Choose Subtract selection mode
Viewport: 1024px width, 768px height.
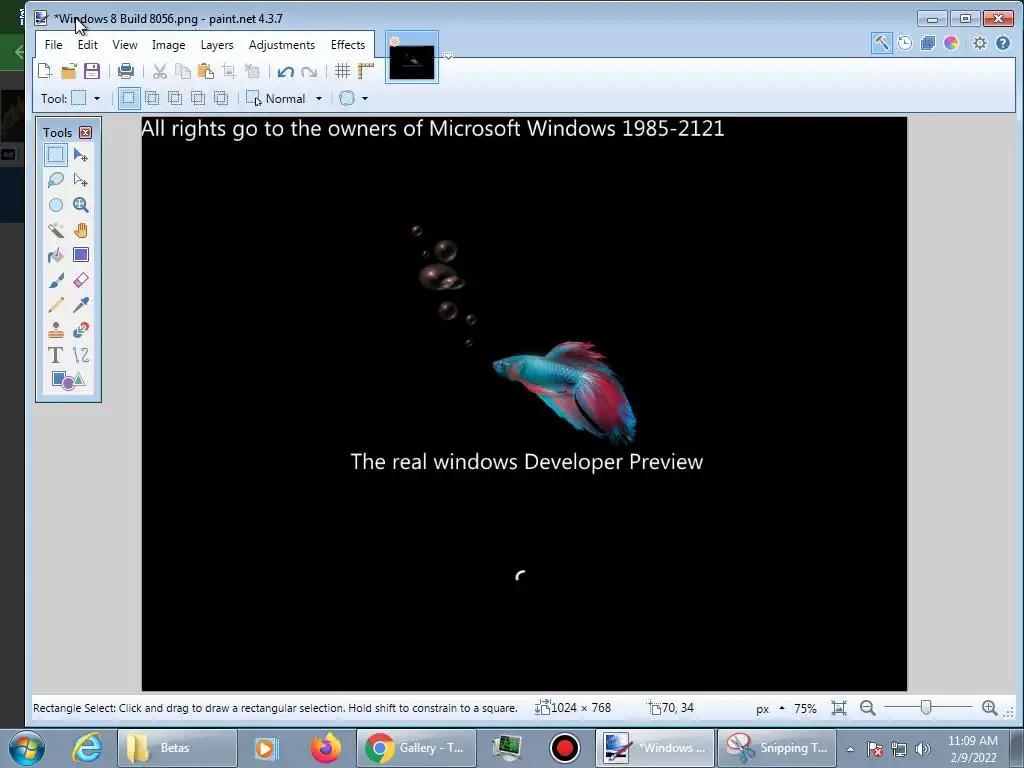(x=174, y=99)
